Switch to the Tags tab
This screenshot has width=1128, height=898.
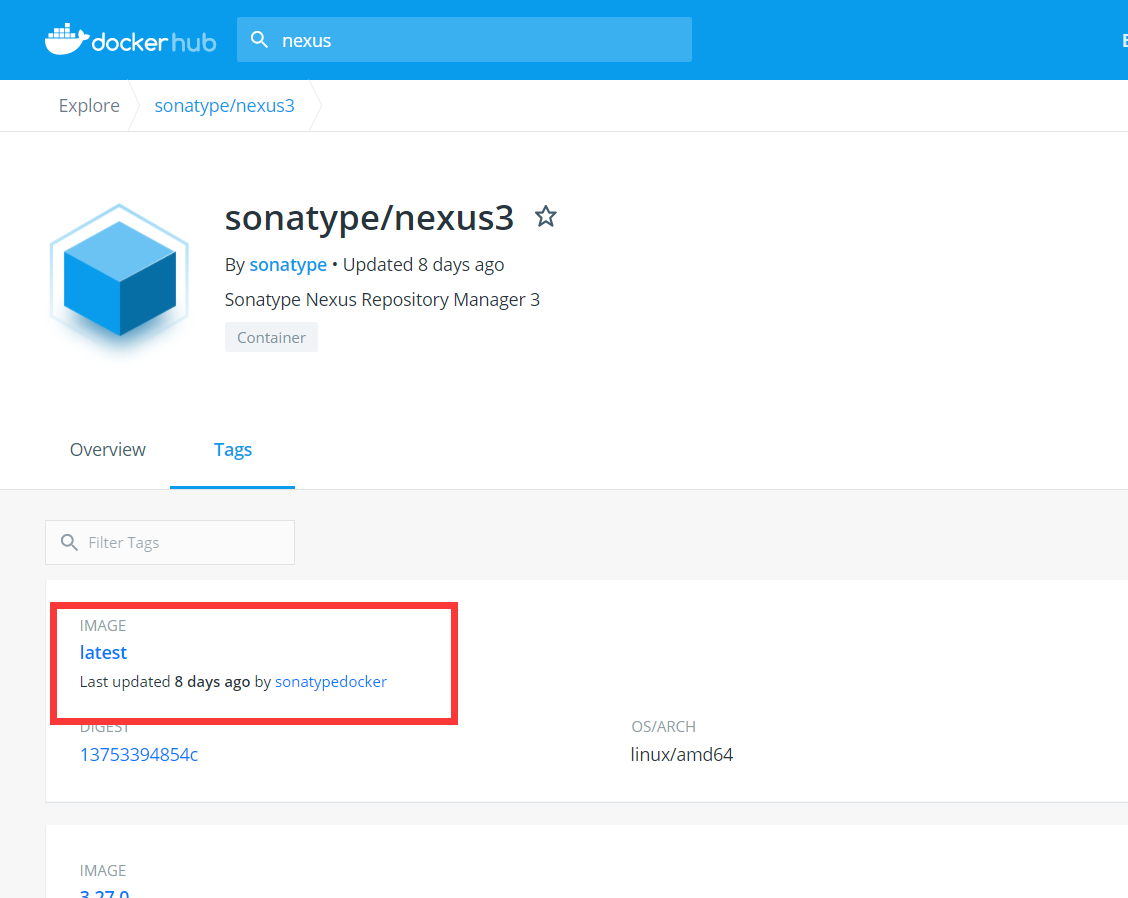pyautogui.click(x=232, y=449)
